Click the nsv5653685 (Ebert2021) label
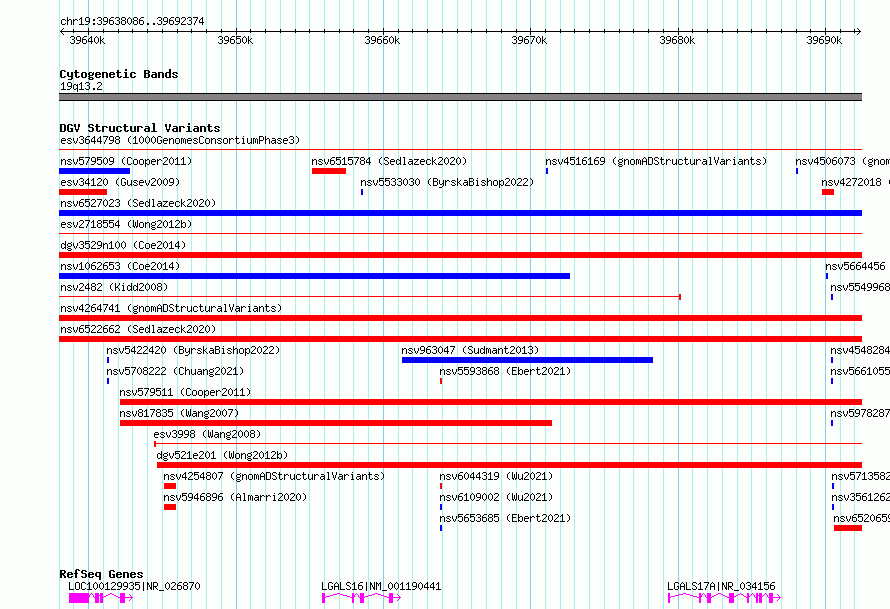Viewport: 890px width, 609px height. pos(505,518)
